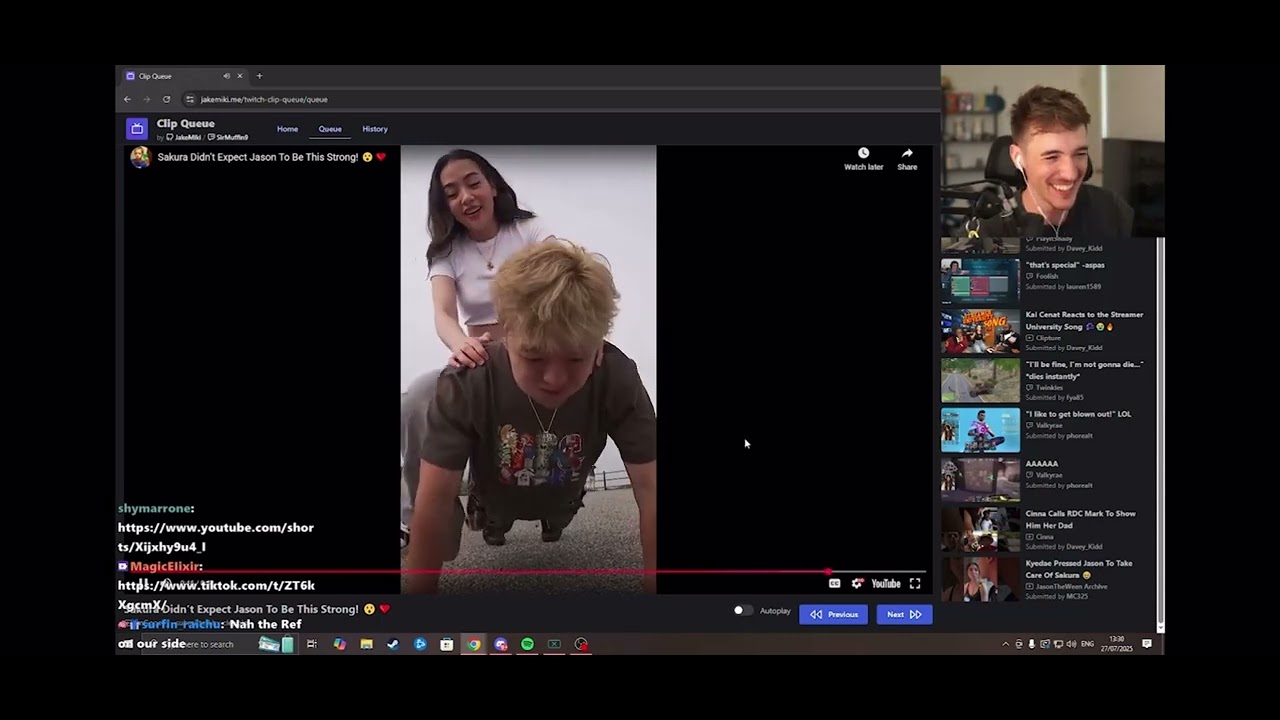Select Cinna Calls RDC Mark clip thumbnail

(980, 529)
